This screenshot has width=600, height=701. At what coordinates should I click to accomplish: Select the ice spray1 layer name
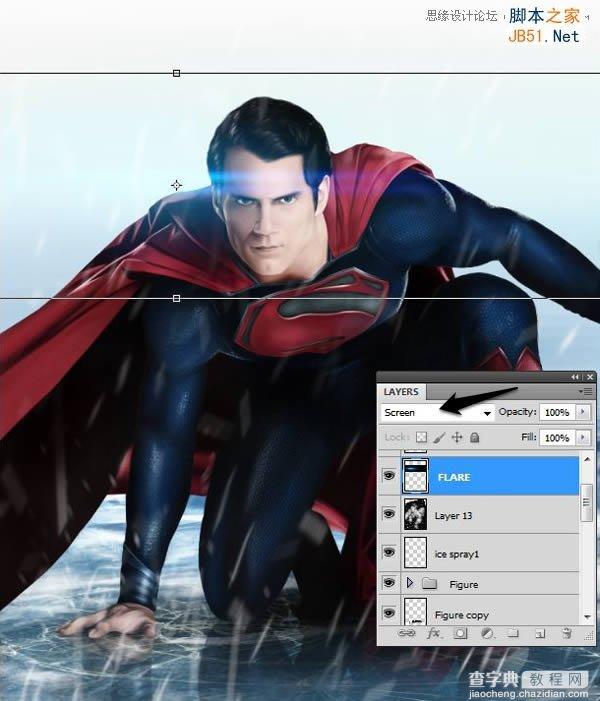coord(456,554)
